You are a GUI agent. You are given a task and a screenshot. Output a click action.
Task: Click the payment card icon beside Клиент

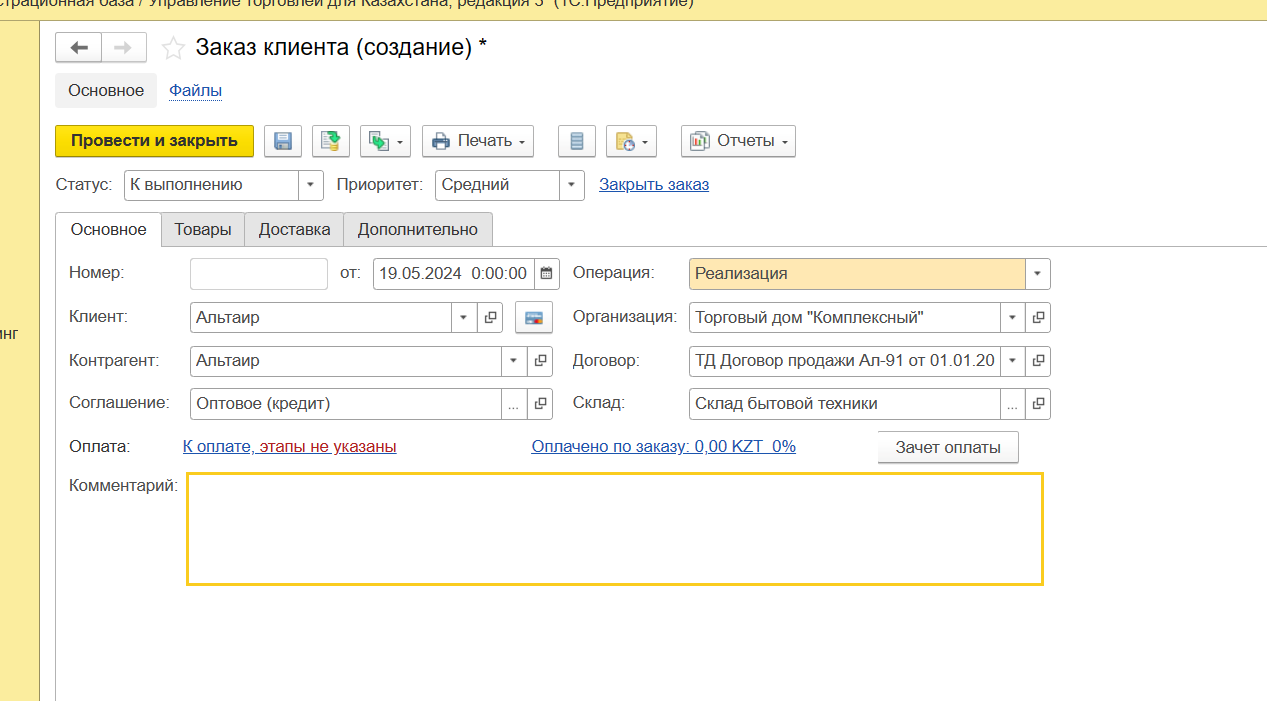pyautogui.click(x=534, y=318)
